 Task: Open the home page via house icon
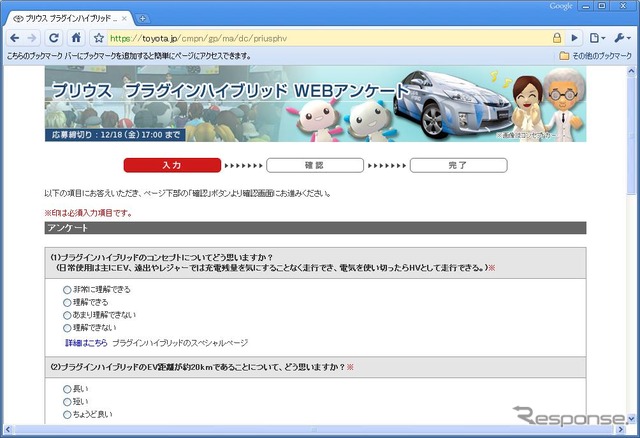pos(76,38)
